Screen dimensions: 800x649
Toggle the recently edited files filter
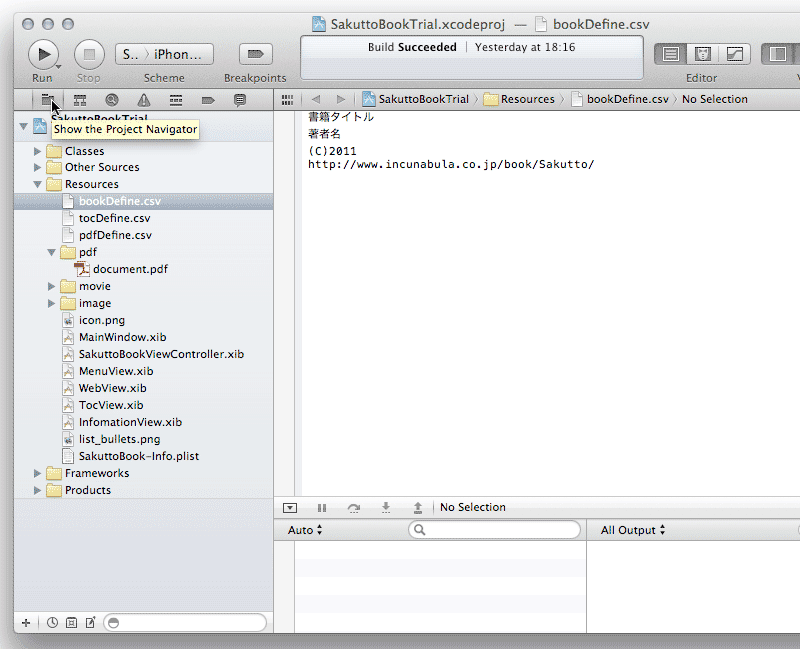click(x=52, y=622)
